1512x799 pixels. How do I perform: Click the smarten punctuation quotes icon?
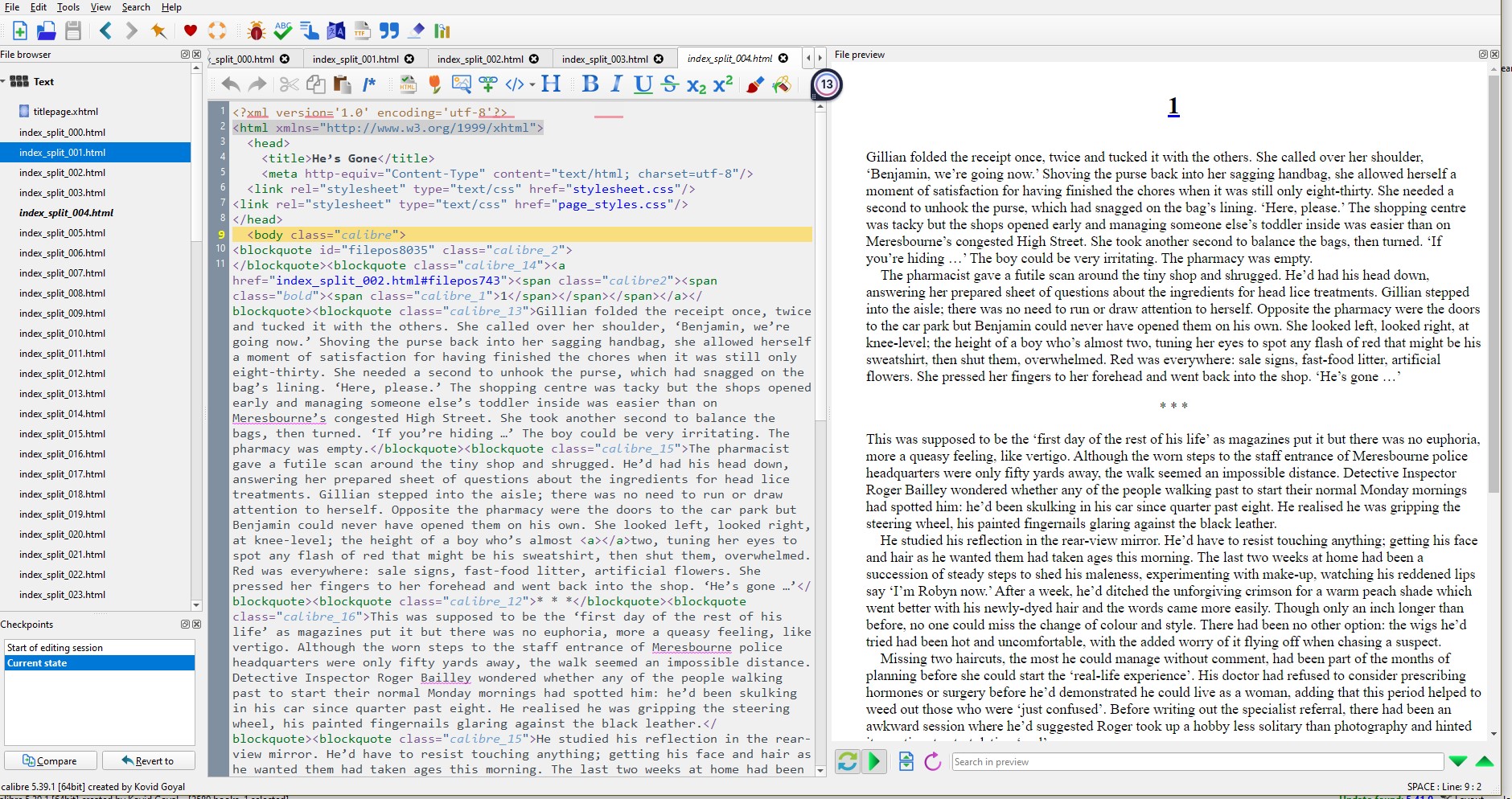(x=389, y=31)
